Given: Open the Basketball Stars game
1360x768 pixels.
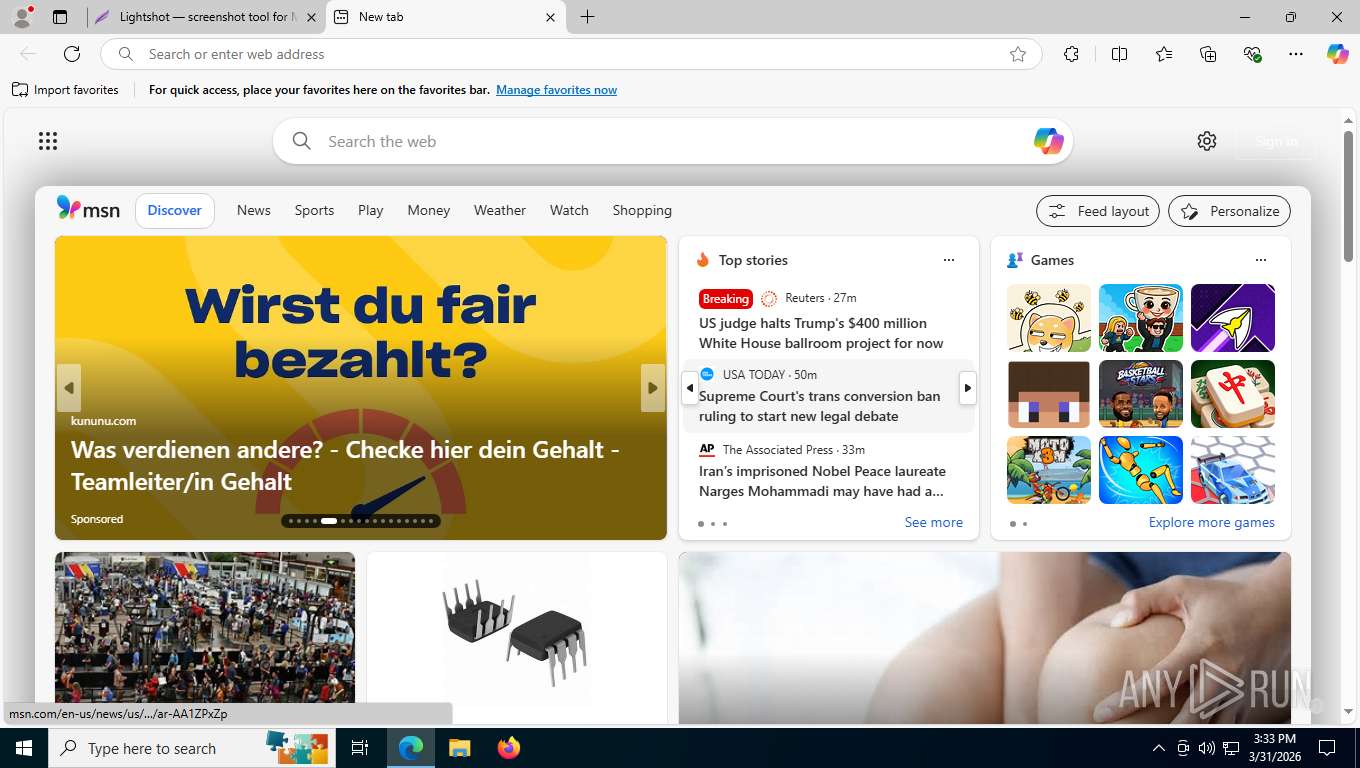Looking at the screenshot, I should tap(1141, 394).
